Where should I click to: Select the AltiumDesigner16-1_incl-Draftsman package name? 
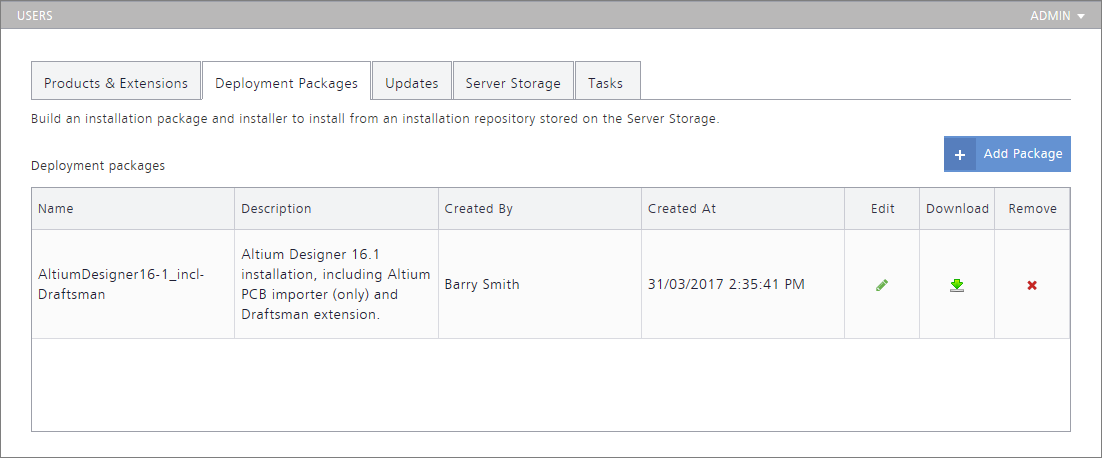click(121, 284)
